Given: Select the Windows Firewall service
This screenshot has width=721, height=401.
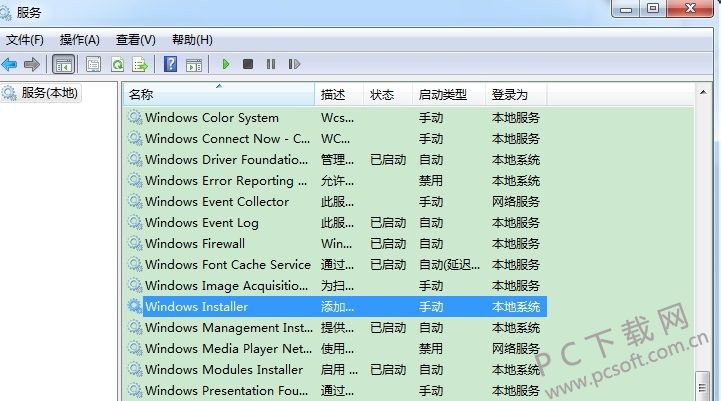Looking at the screenshot, I should tap(338, 244).
